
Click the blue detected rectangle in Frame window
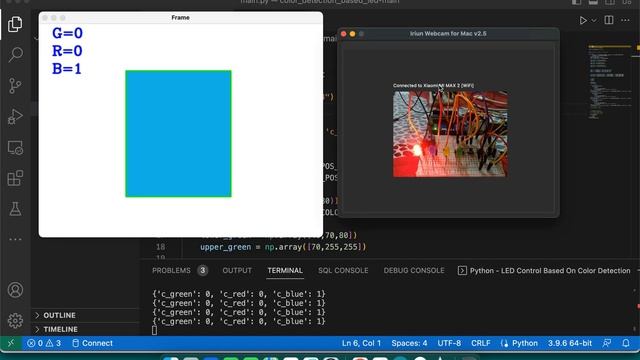[178, 133]
